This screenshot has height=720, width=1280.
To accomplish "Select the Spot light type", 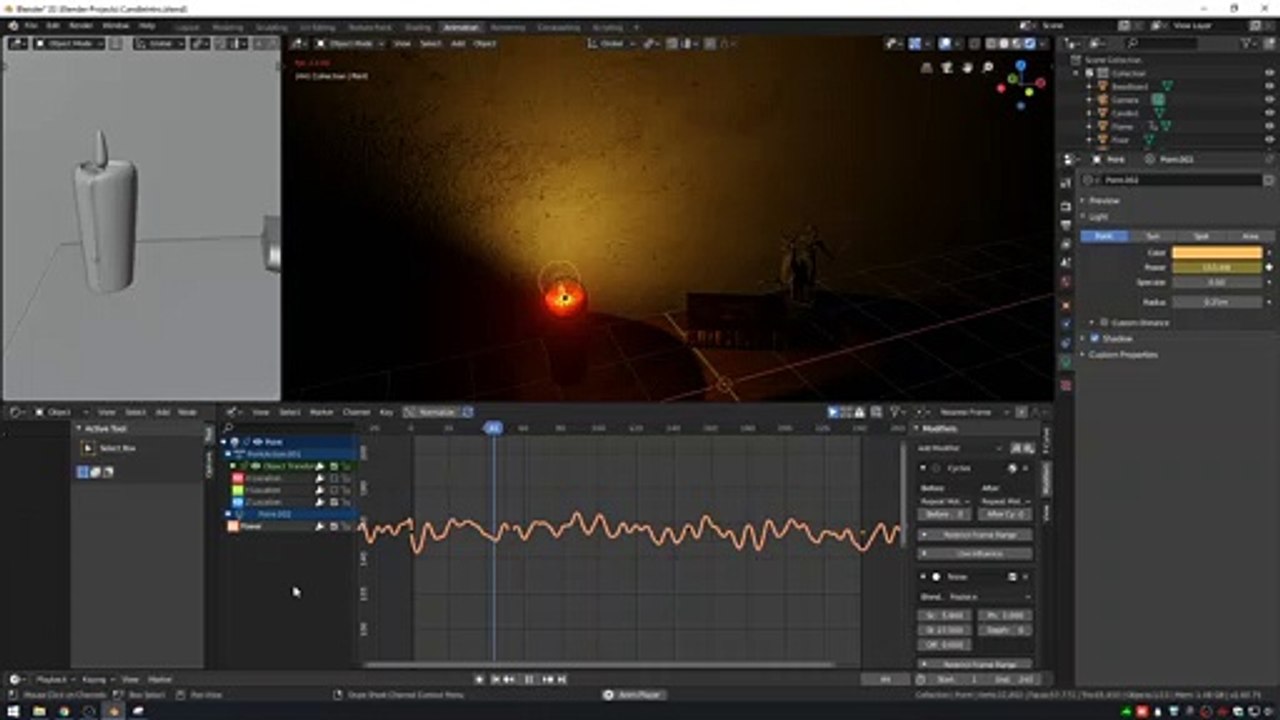I will pos(1200,236).
